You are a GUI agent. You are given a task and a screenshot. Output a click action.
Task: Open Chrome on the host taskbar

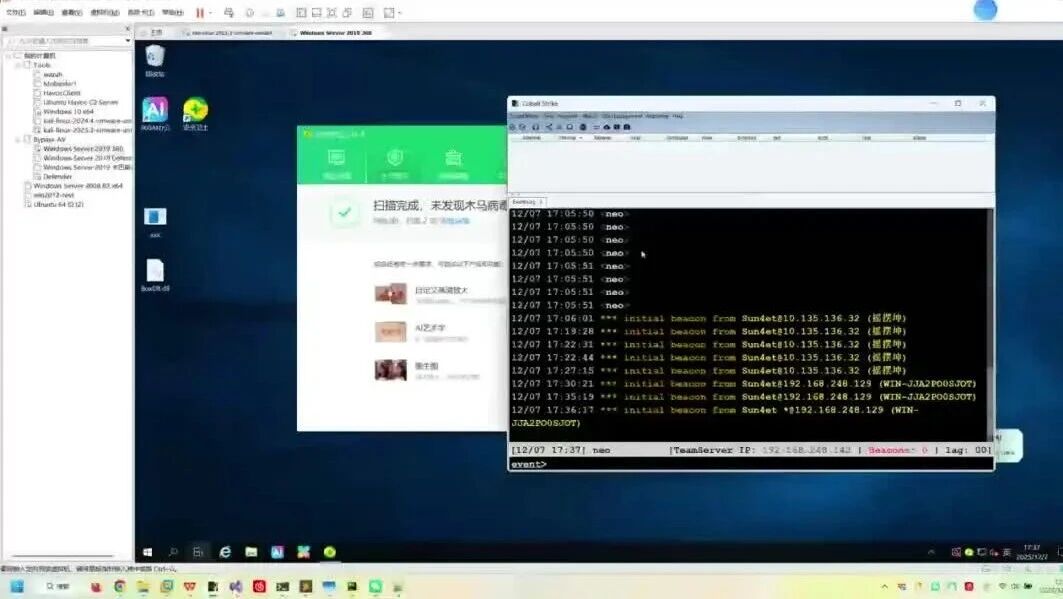pyautogui.click(x=119, y=586)
